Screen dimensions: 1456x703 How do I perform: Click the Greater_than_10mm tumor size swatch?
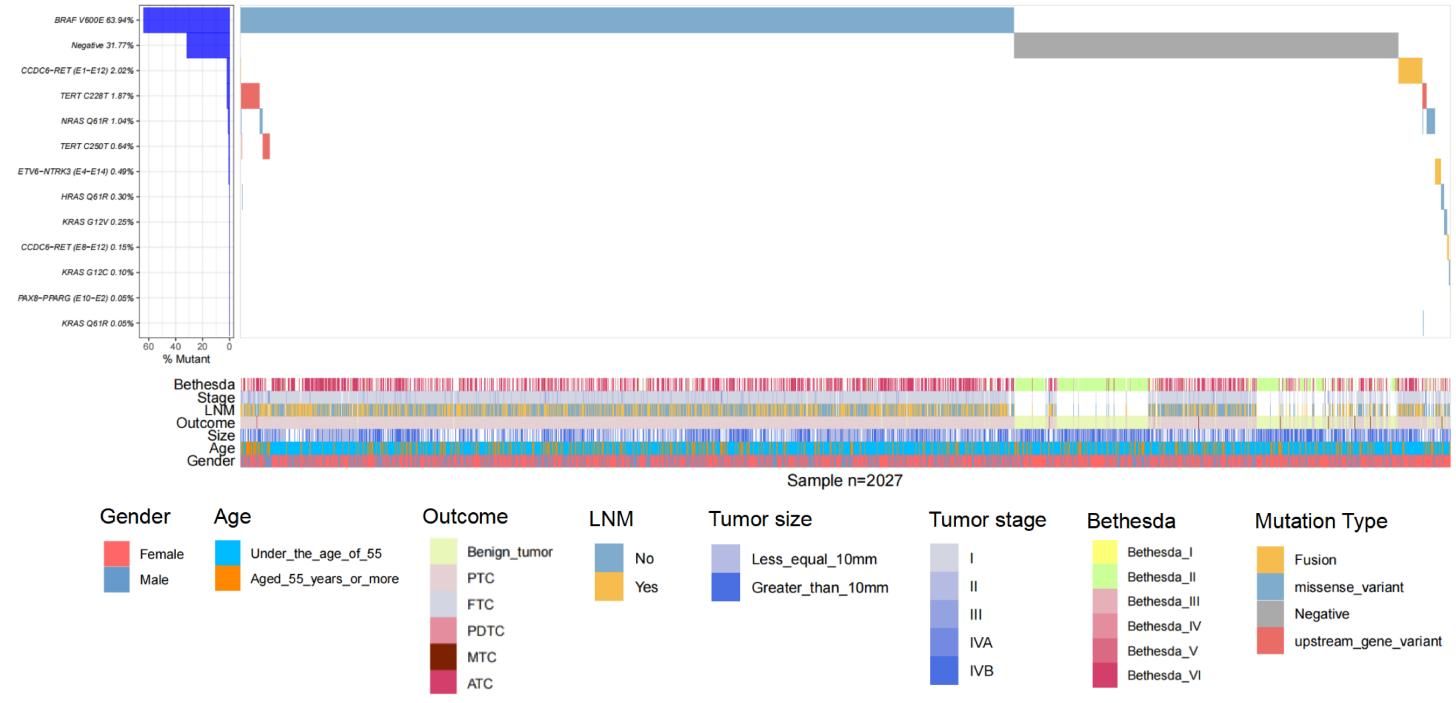[x=725, y=588]
